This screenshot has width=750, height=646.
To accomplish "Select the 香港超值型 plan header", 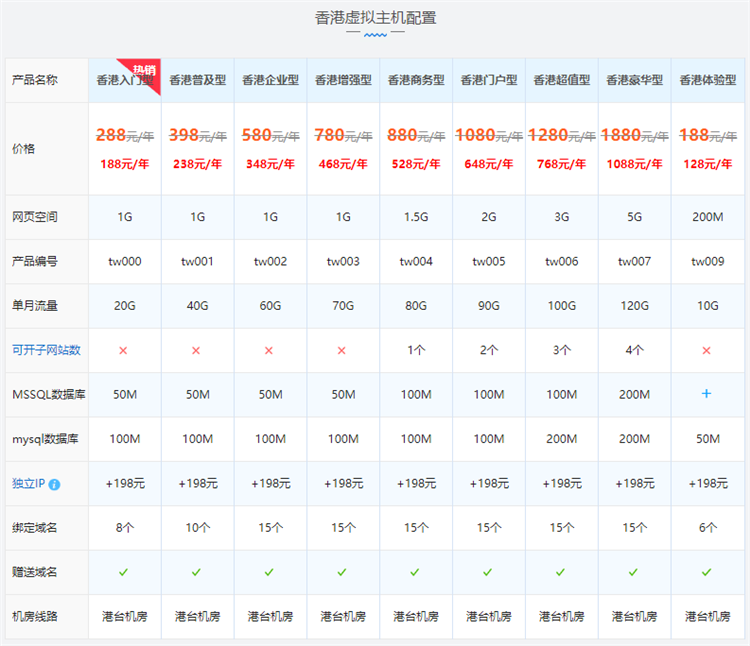I will pos(561,80).
